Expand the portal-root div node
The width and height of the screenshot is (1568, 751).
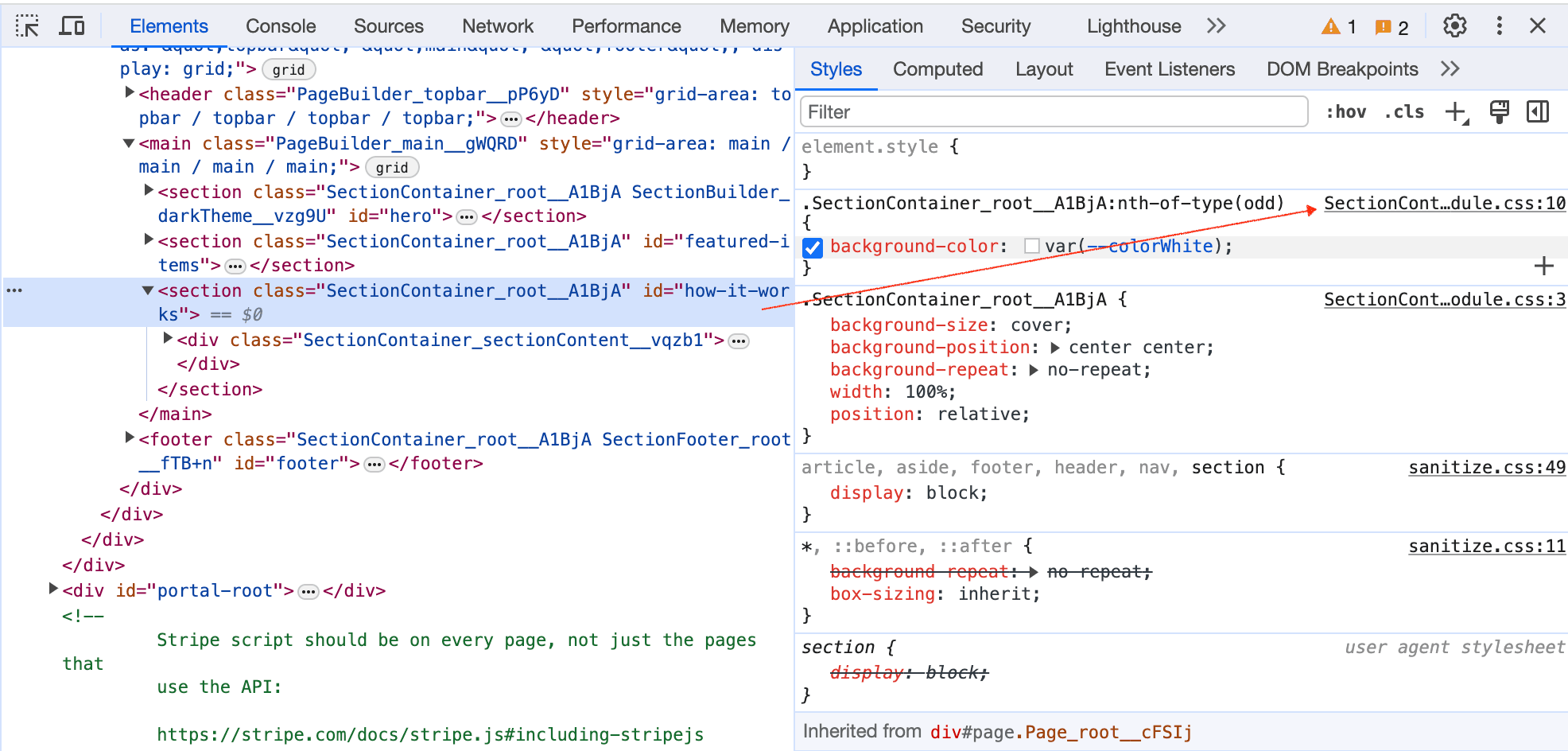tap(53, 590)
